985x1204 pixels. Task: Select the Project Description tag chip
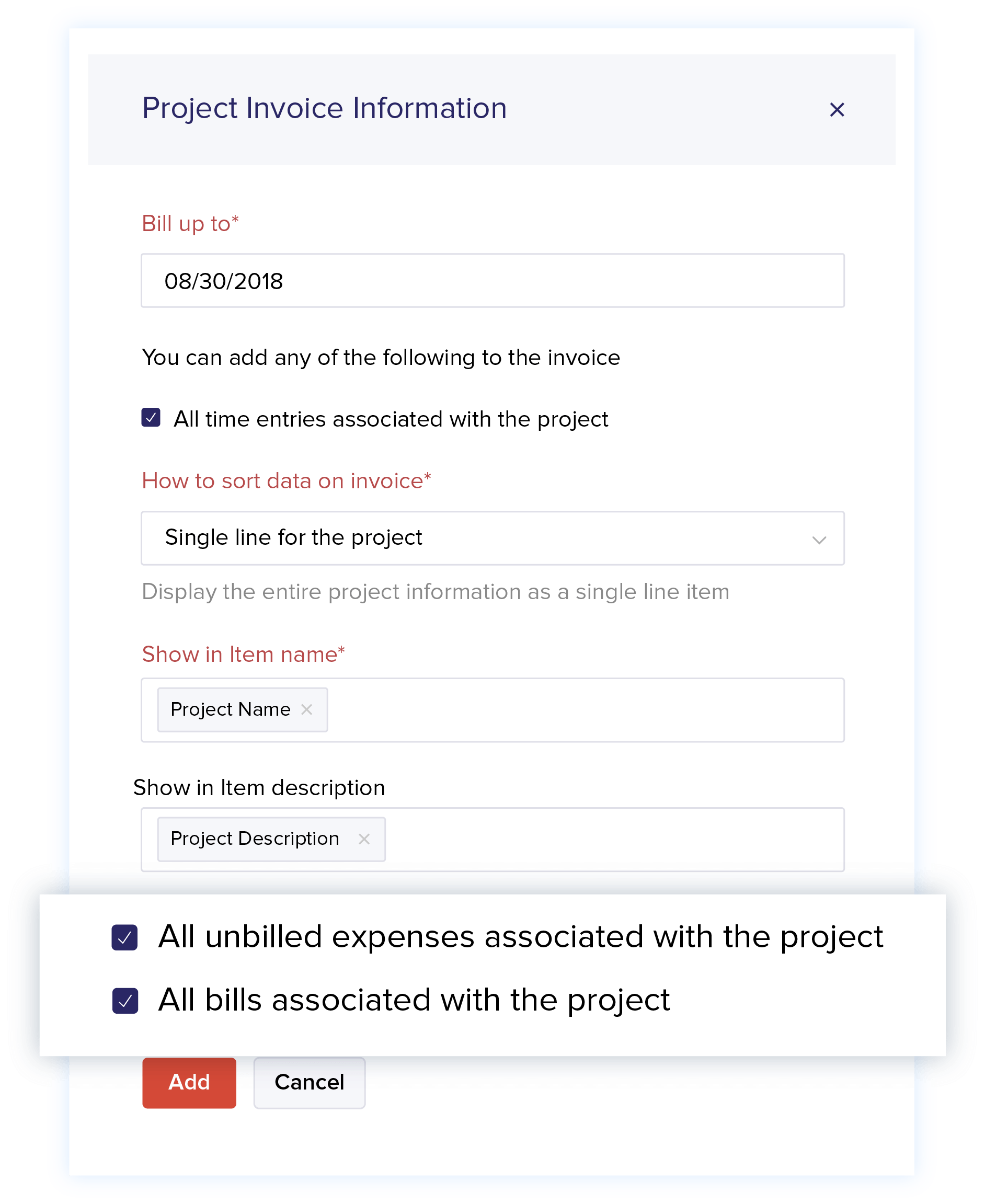point(255,839)
